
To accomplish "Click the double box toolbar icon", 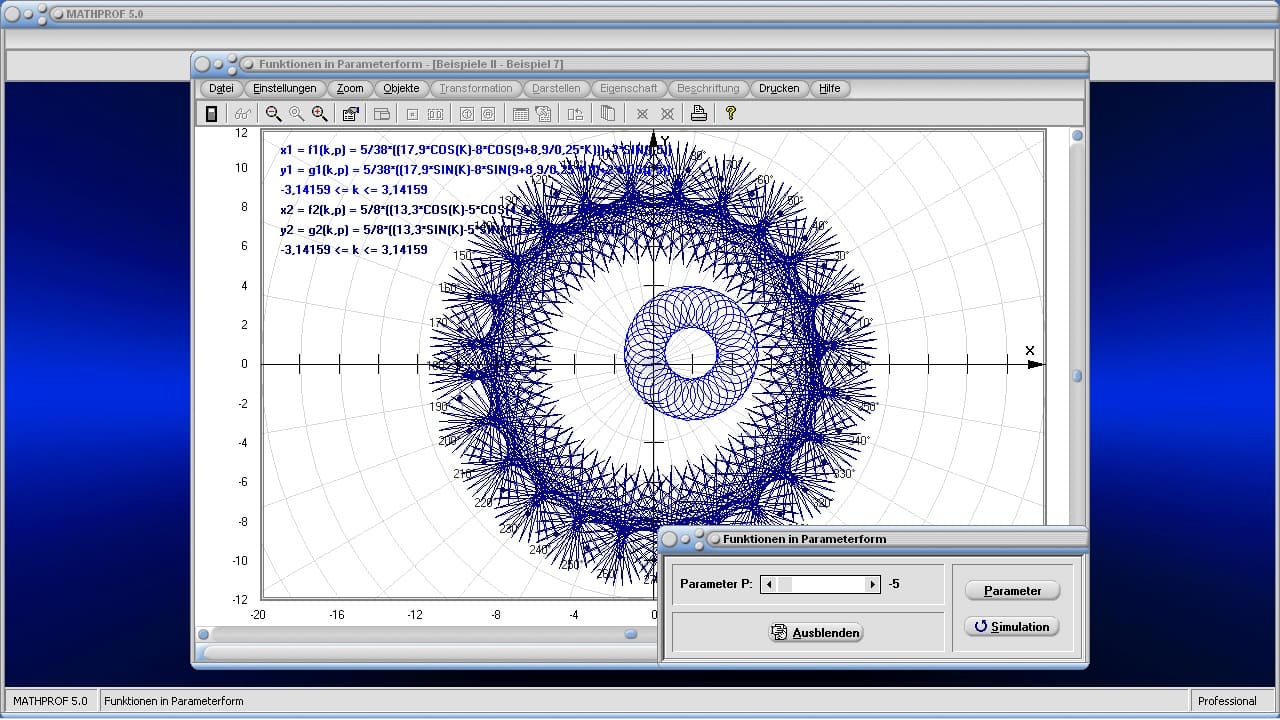I will point(435,114).
